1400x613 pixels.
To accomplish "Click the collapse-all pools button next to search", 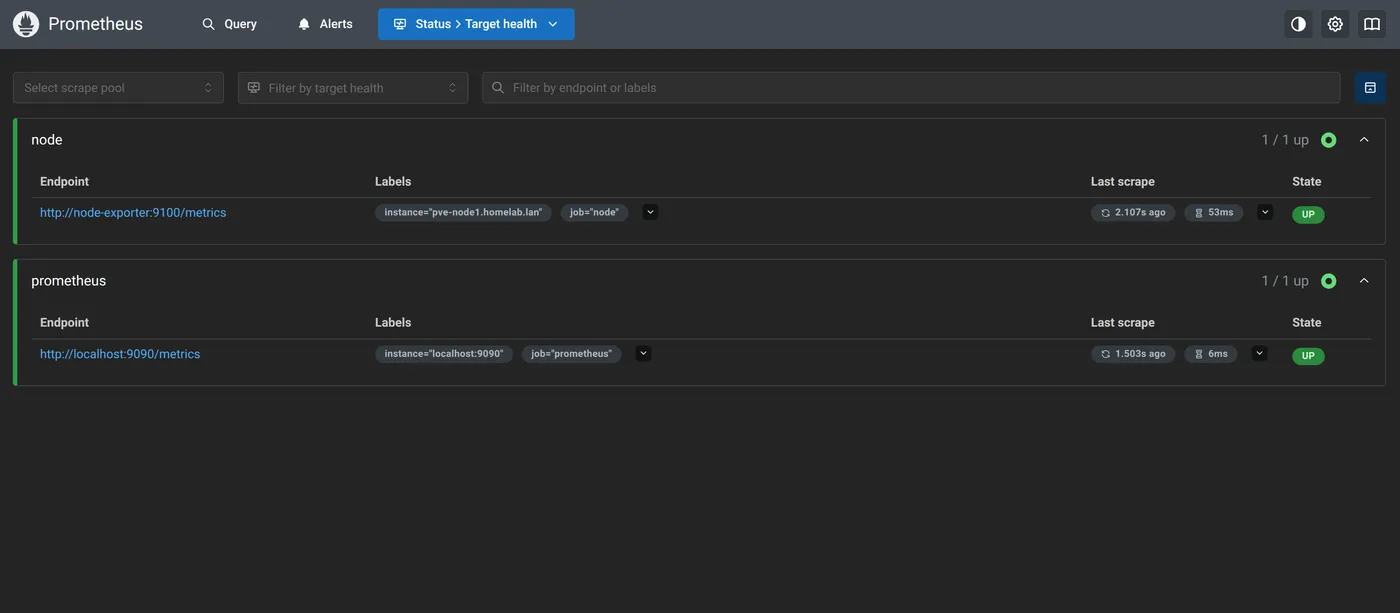I will pos(1370,88).
